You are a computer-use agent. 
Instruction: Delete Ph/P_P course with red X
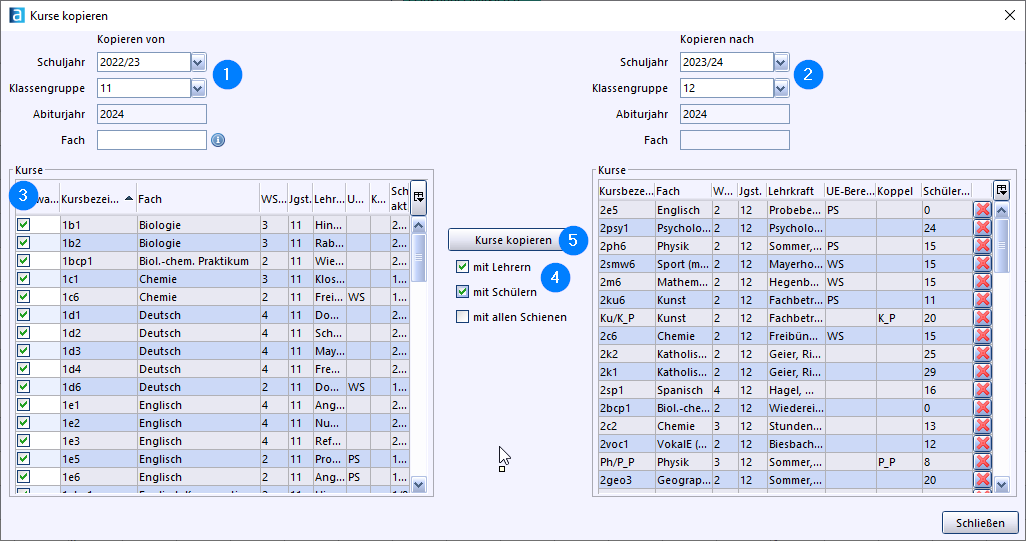[x=982, y=461]
